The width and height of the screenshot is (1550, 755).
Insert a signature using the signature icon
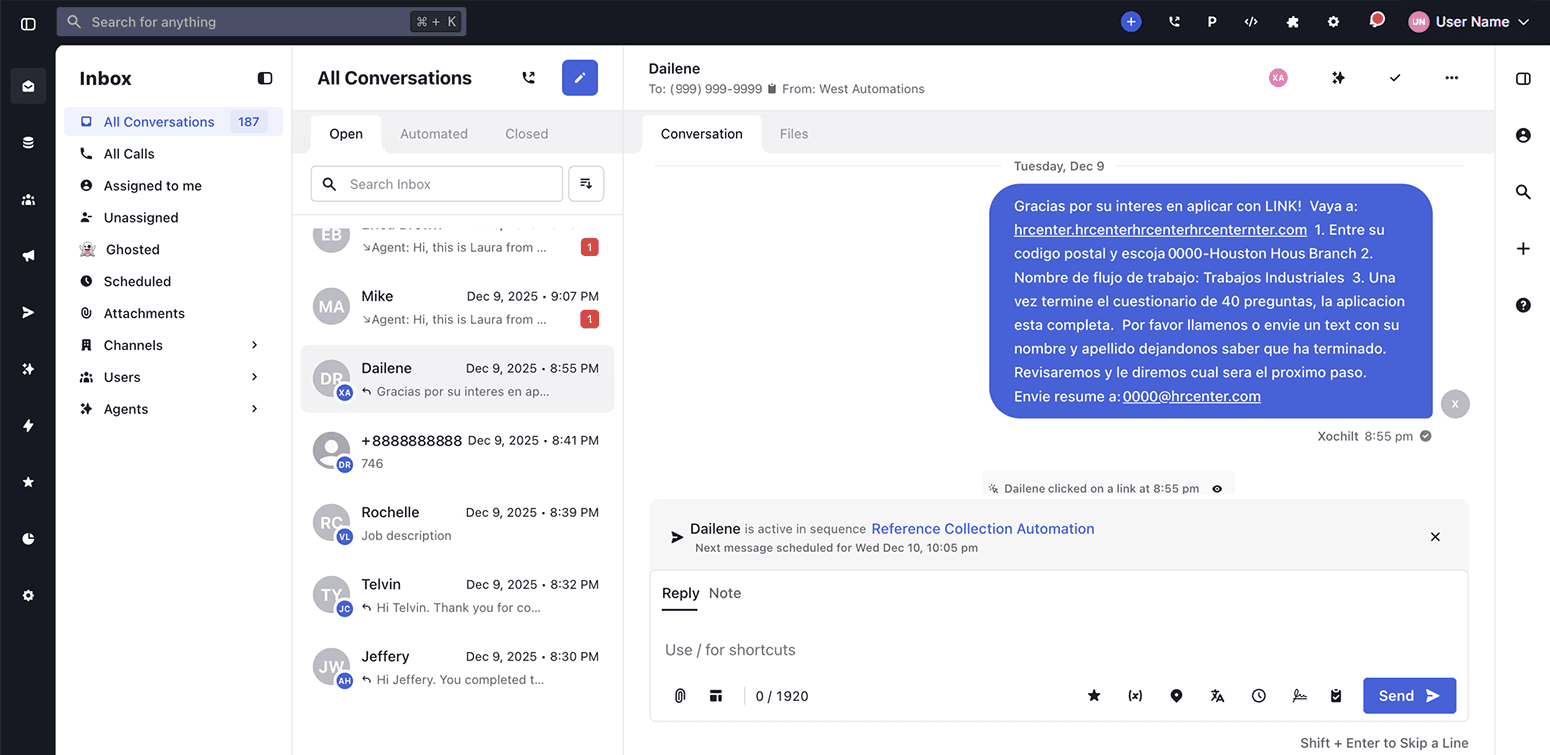click(x=1299, y=695)
